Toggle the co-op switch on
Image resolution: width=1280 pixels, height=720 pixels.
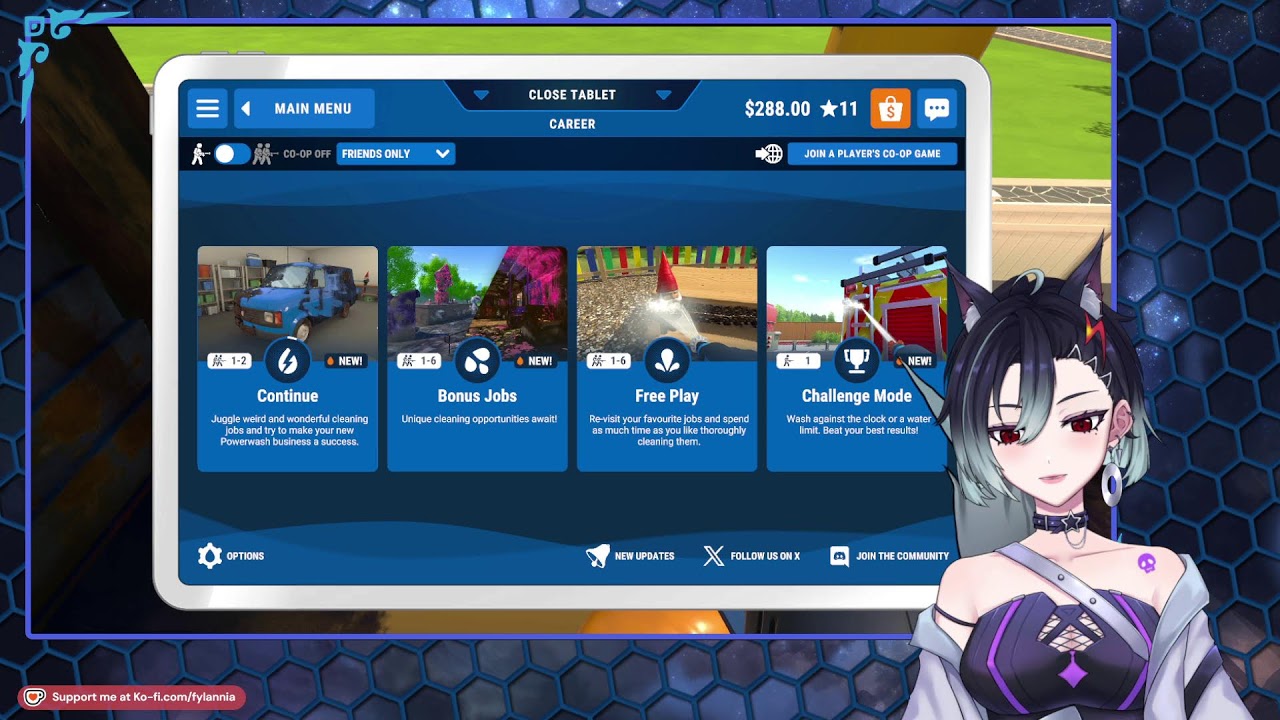pyautogui.click(x=231, y=154)
